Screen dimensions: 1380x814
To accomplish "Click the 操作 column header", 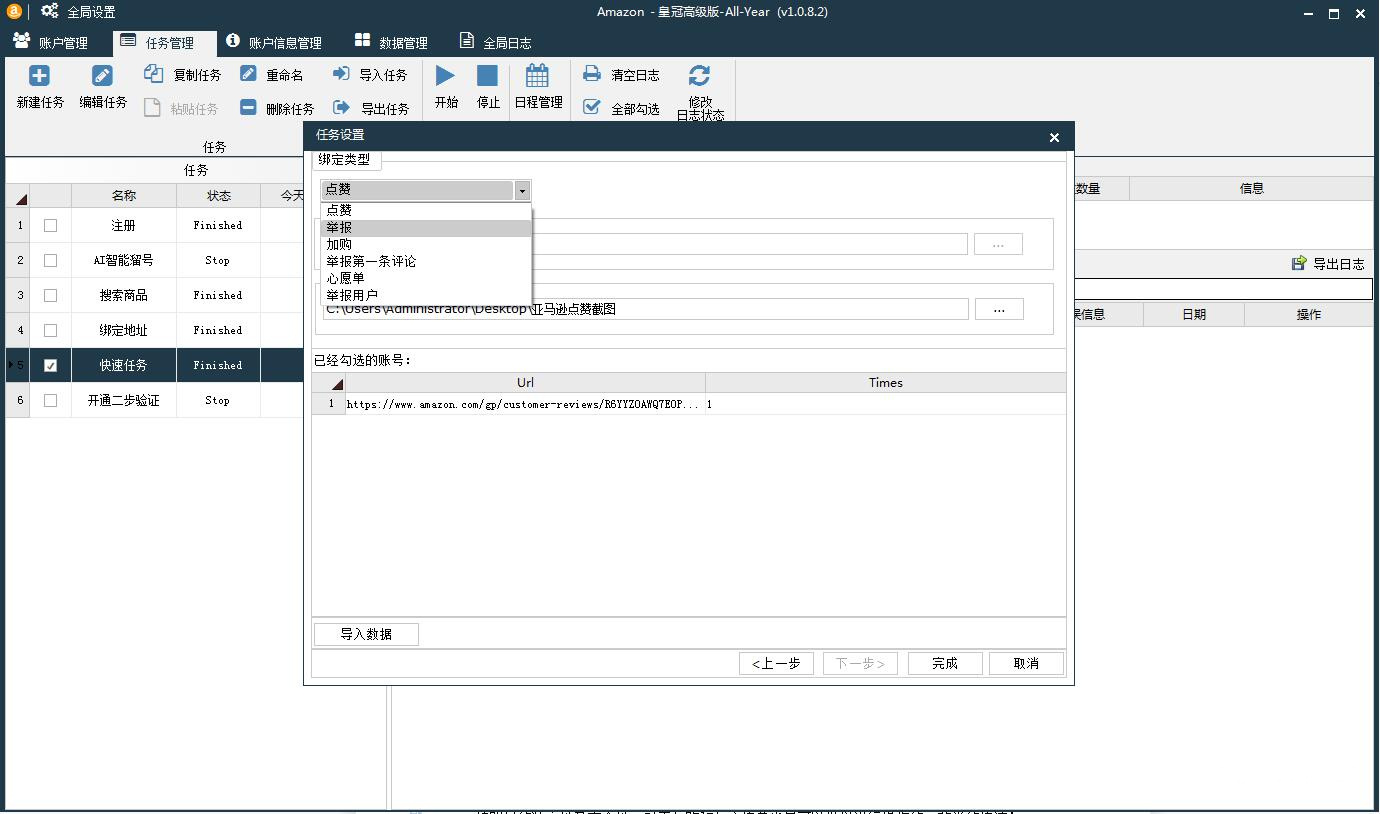I will [1309, 314].
